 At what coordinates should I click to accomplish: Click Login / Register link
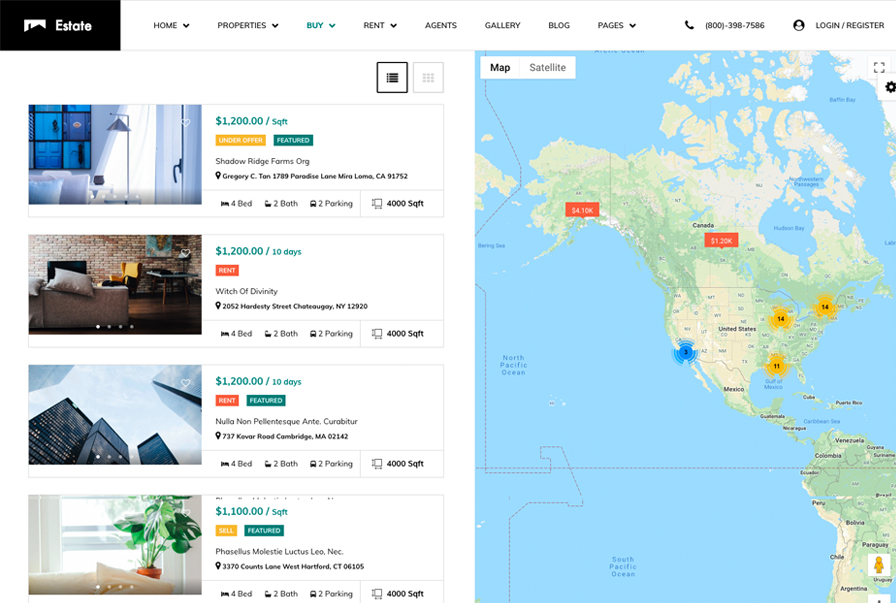coord(849,25)
